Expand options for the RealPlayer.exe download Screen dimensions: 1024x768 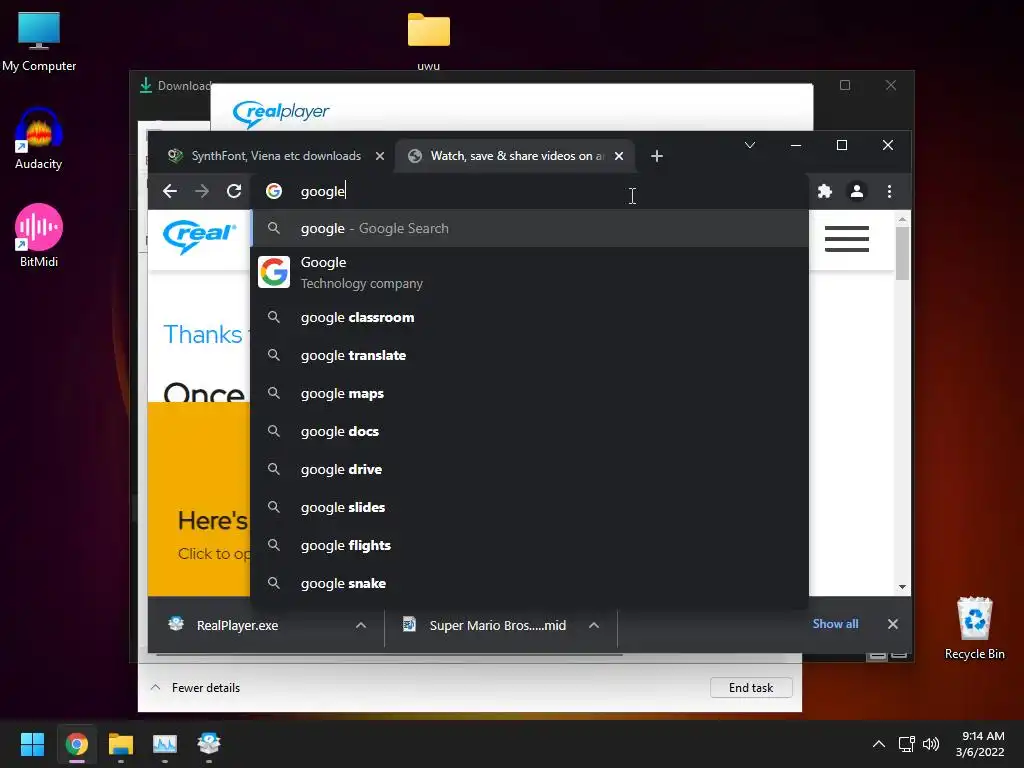360,625
